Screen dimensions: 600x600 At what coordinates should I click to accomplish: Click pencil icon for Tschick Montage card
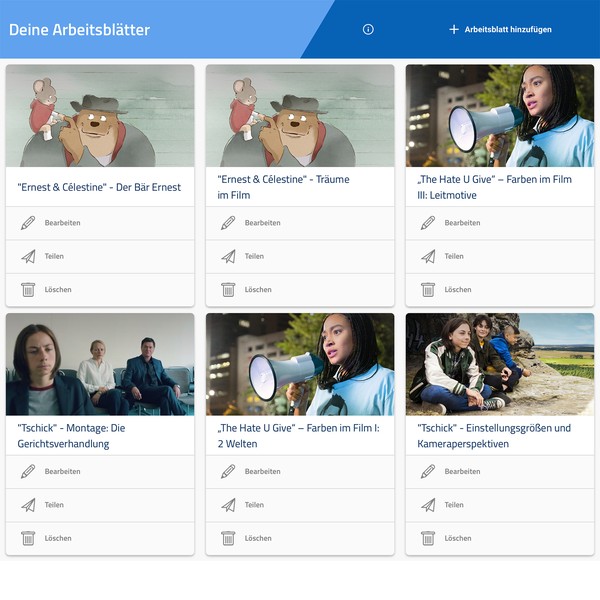(x=28, y=471)
